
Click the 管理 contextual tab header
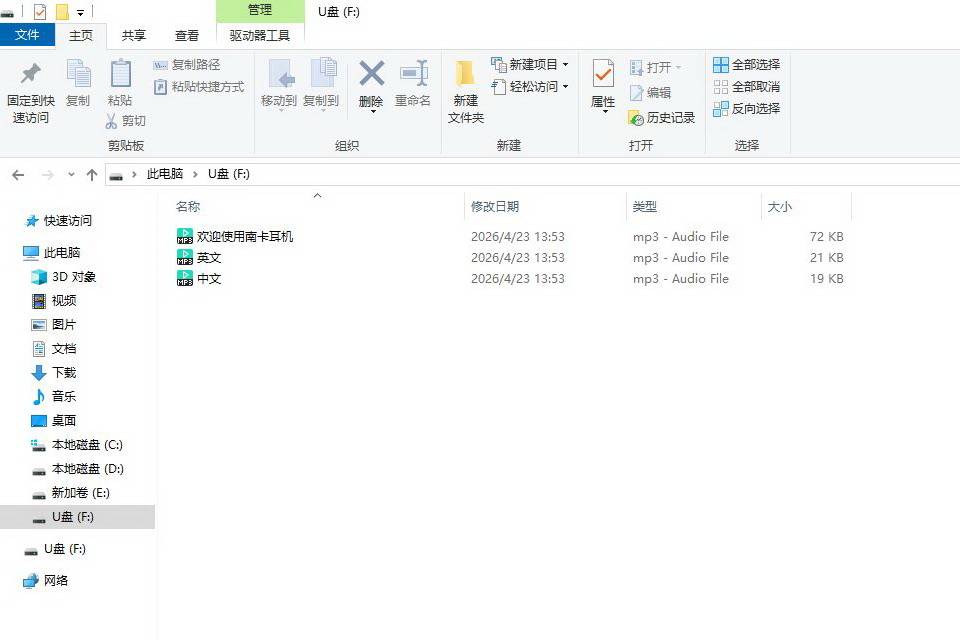coord(260,10)
